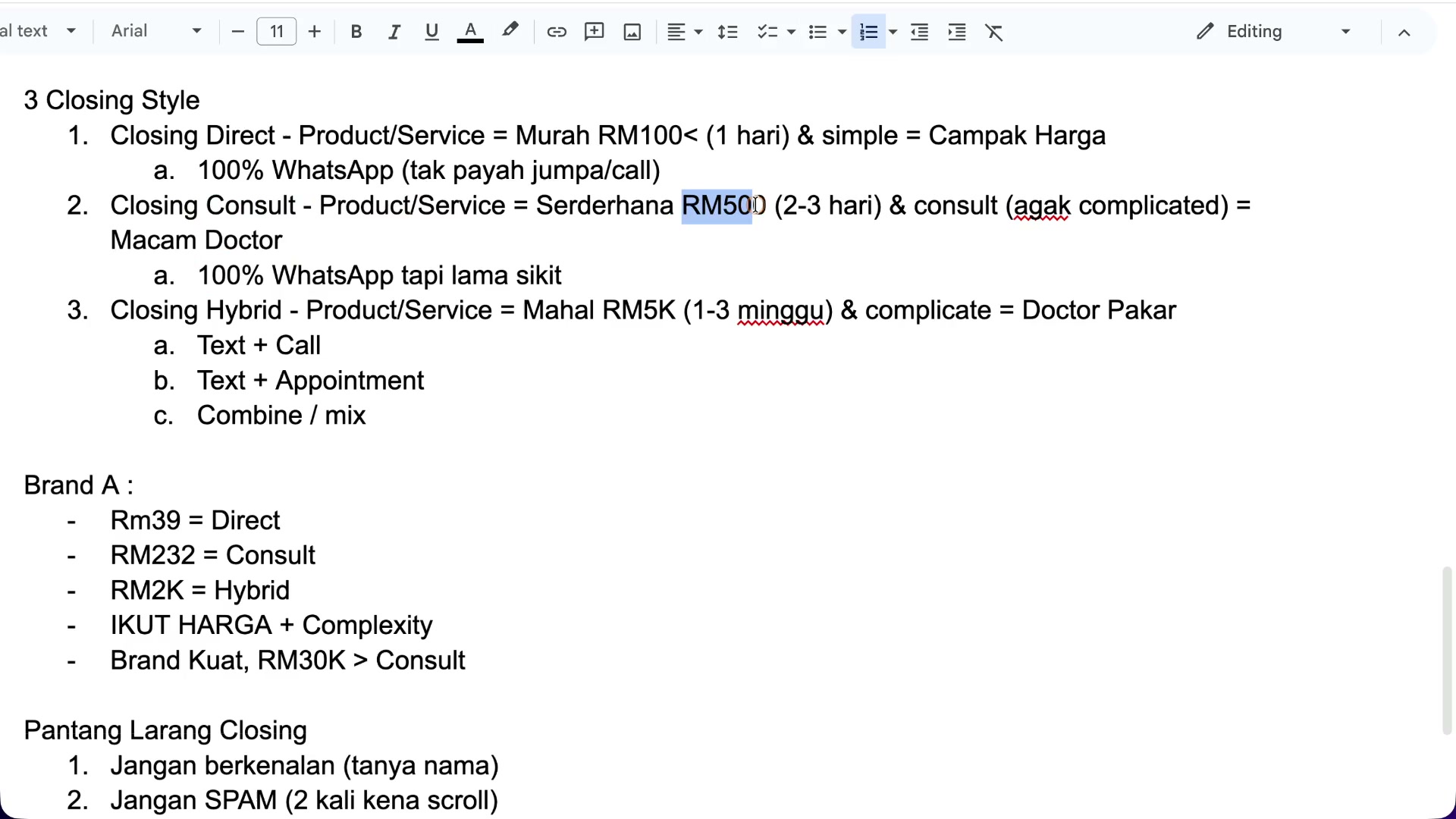Viewport: 1456px width, 819px height.
Task: Click the misspelled word 'minggu'
Action: point(781,310)
